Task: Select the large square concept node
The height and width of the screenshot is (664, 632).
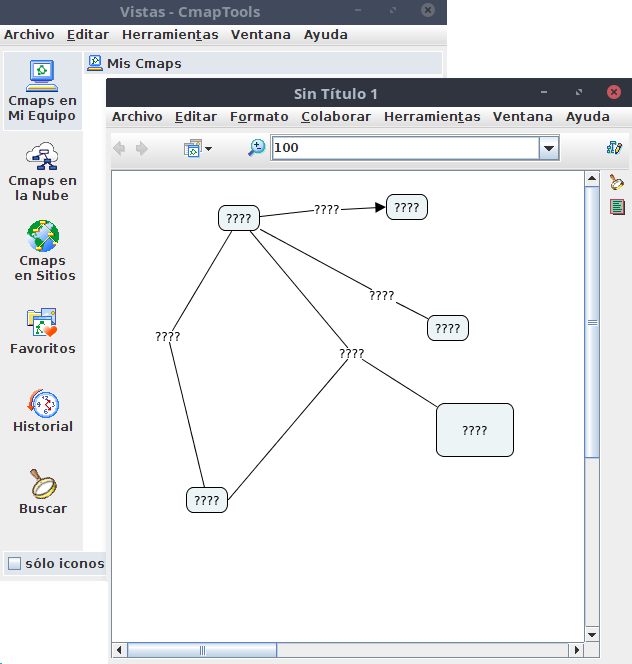Action: [x=474, y=430]
